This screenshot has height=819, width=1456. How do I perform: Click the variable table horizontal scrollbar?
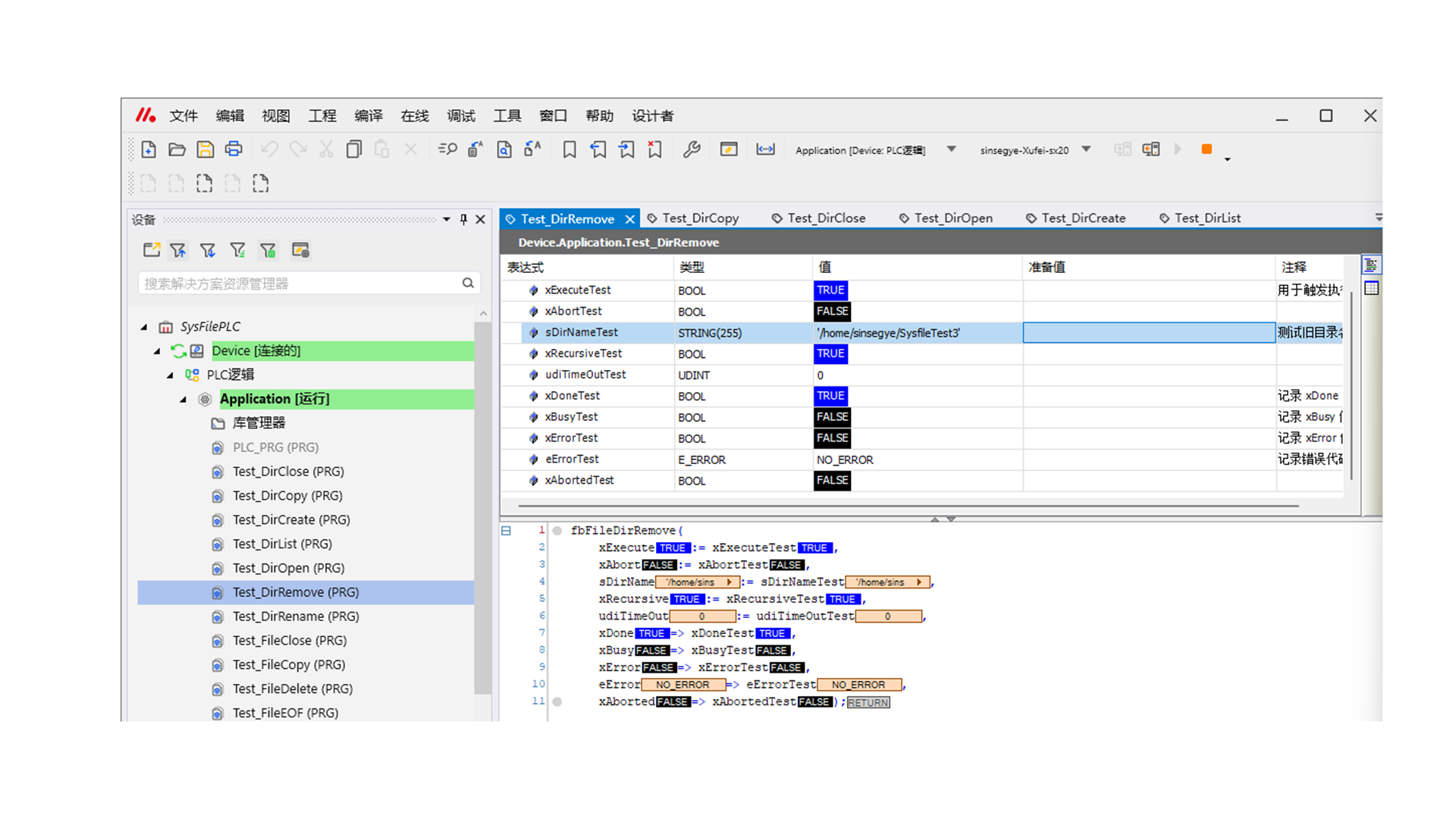click(x=908, y=506)
